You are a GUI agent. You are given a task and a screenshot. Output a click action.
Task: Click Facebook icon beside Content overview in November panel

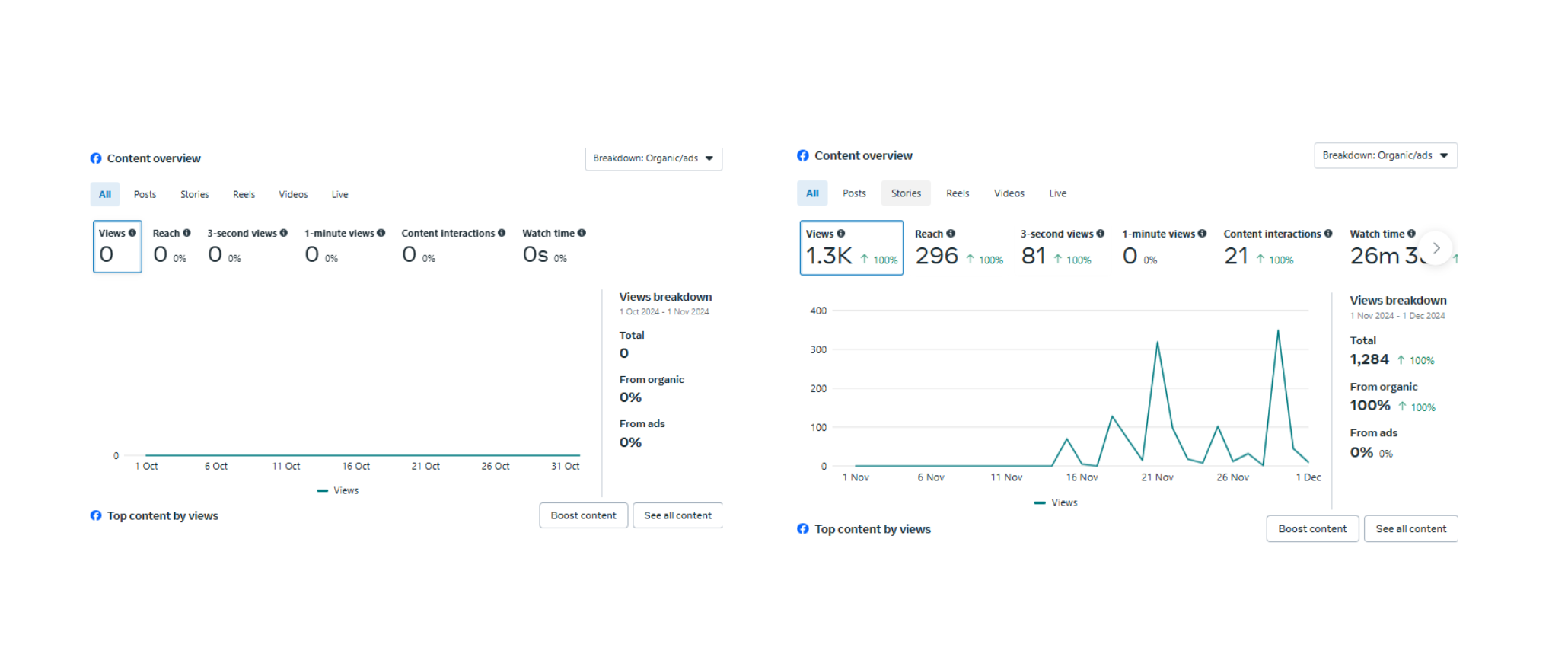[803, 155]
